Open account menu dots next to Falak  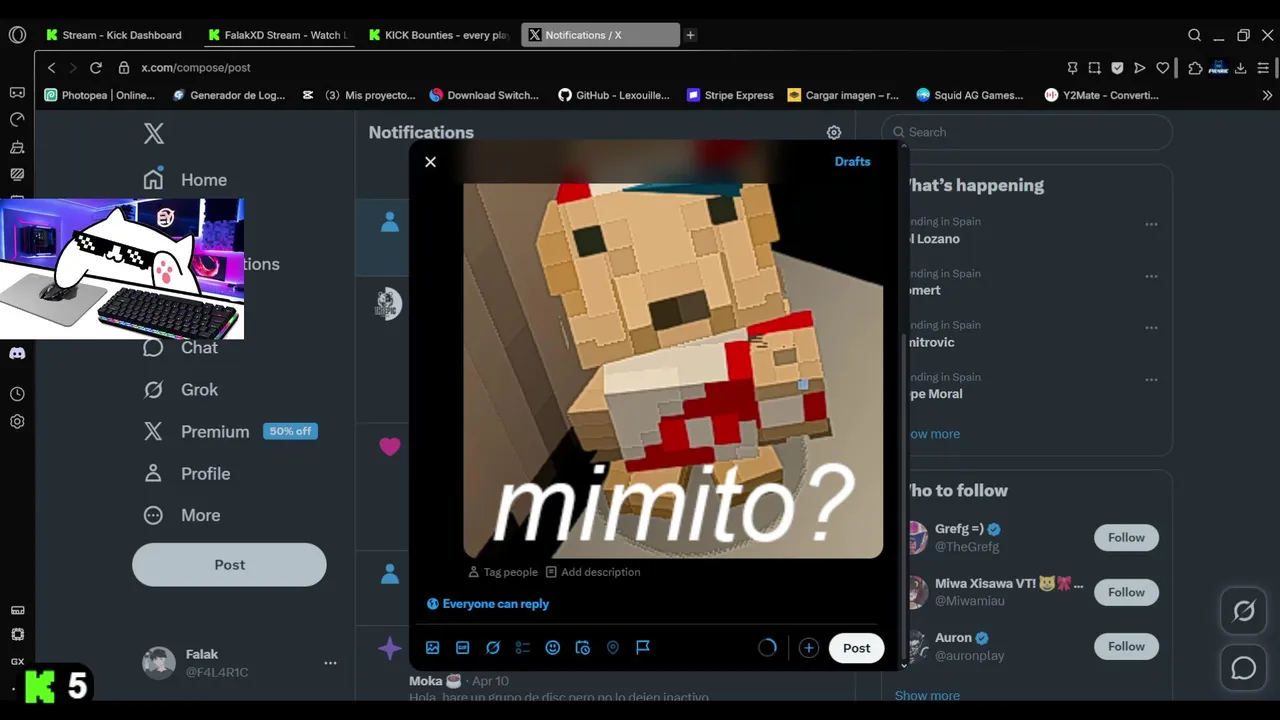point(330,663)
